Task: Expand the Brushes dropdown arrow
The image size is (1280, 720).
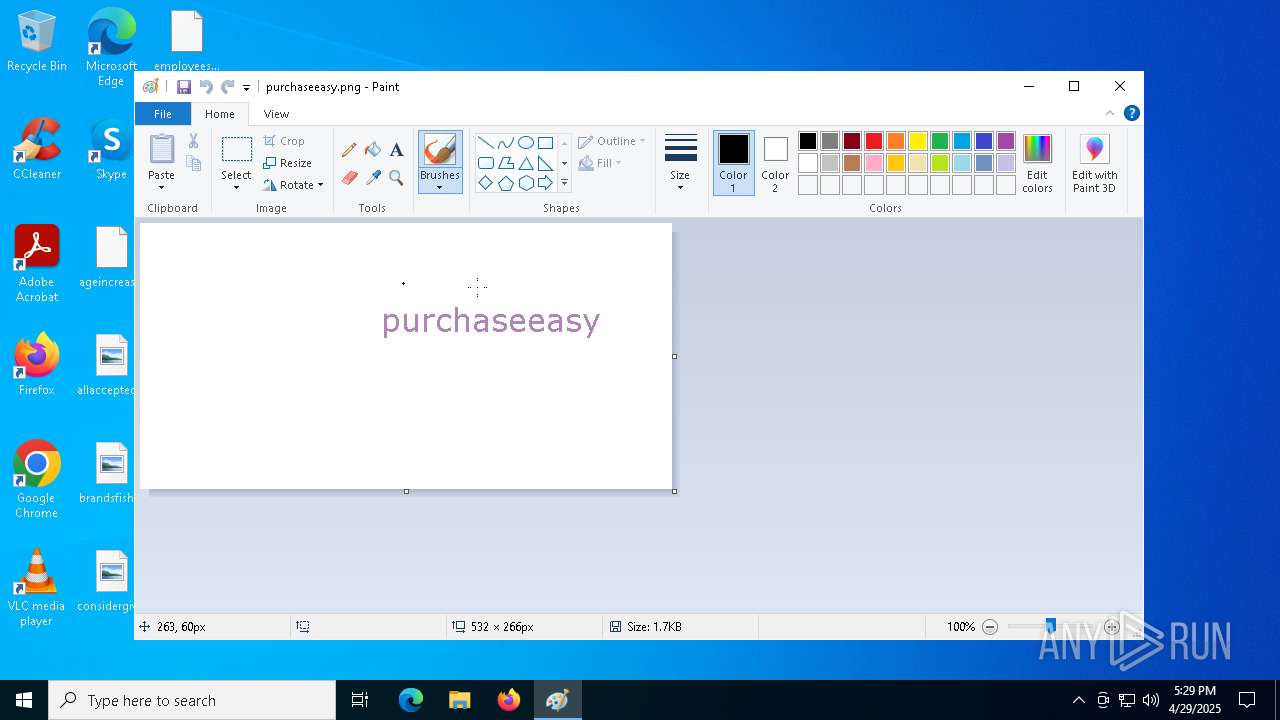Action: [x=440, y=188]
